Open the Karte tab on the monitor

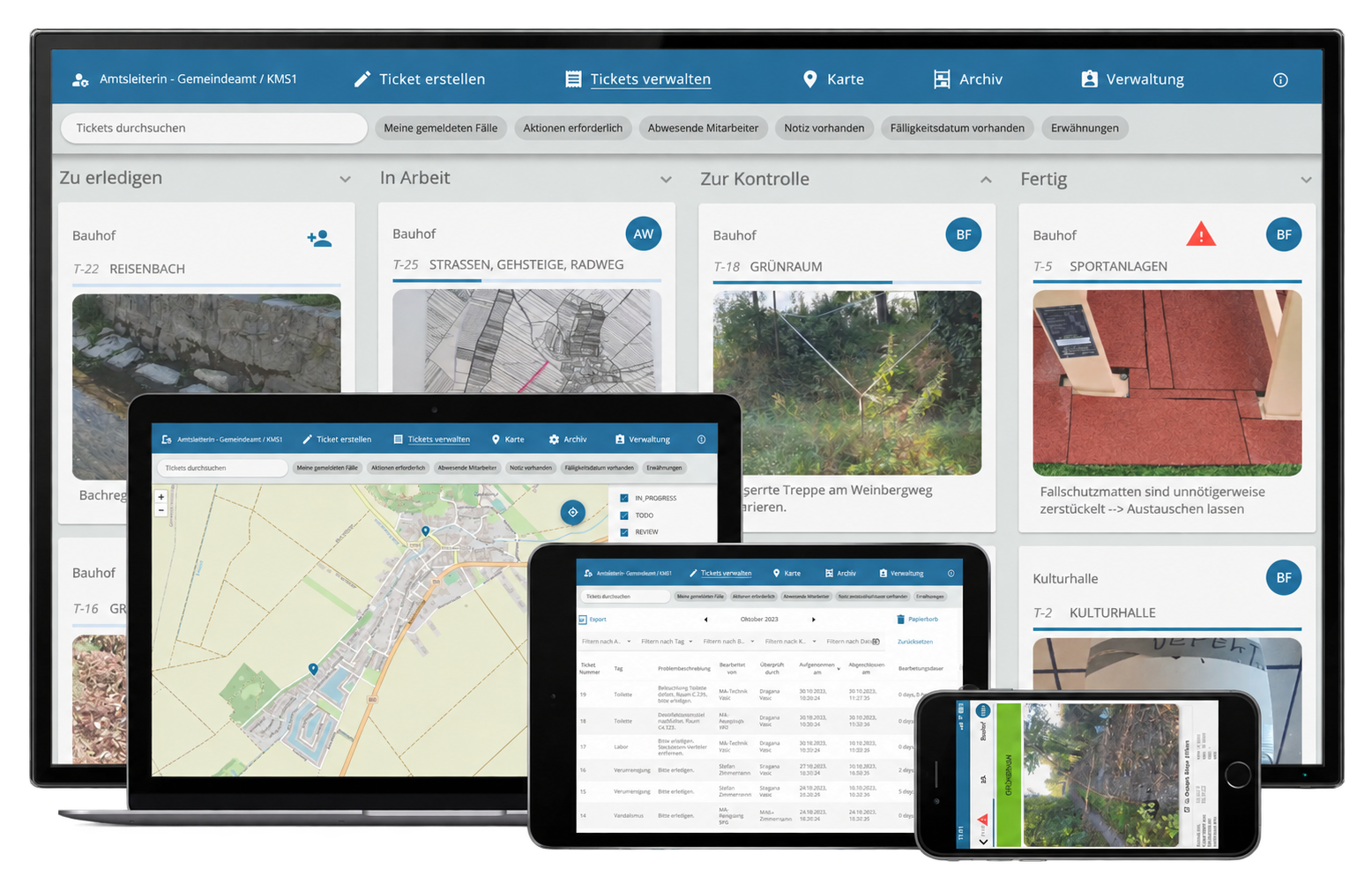pyautogui.click(x=833, y=79)
